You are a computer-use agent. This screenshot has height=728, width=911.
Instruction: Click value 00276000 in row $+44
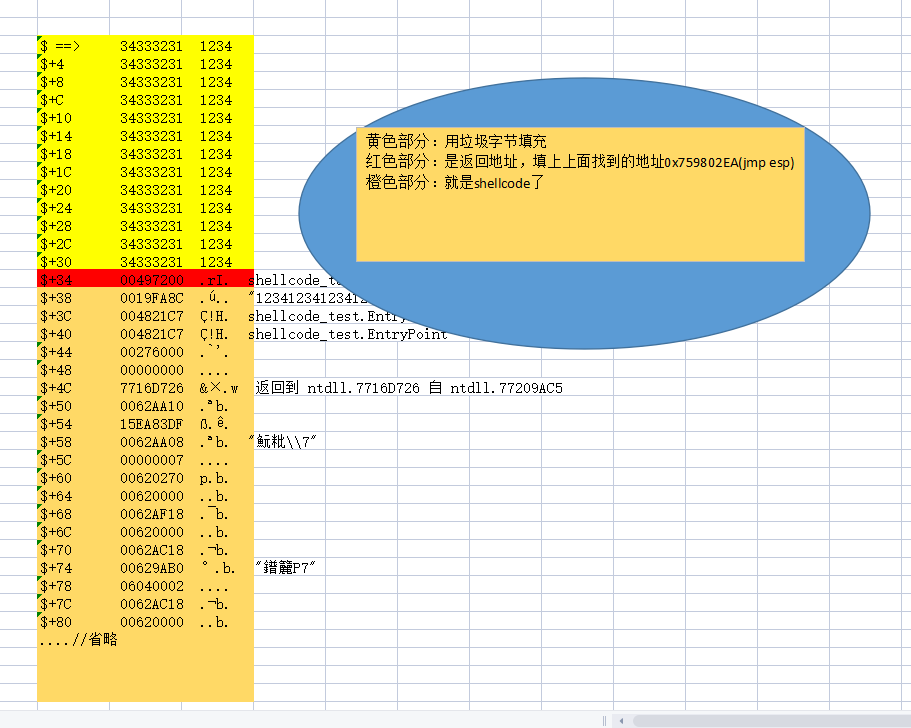(x=152, y=352)
